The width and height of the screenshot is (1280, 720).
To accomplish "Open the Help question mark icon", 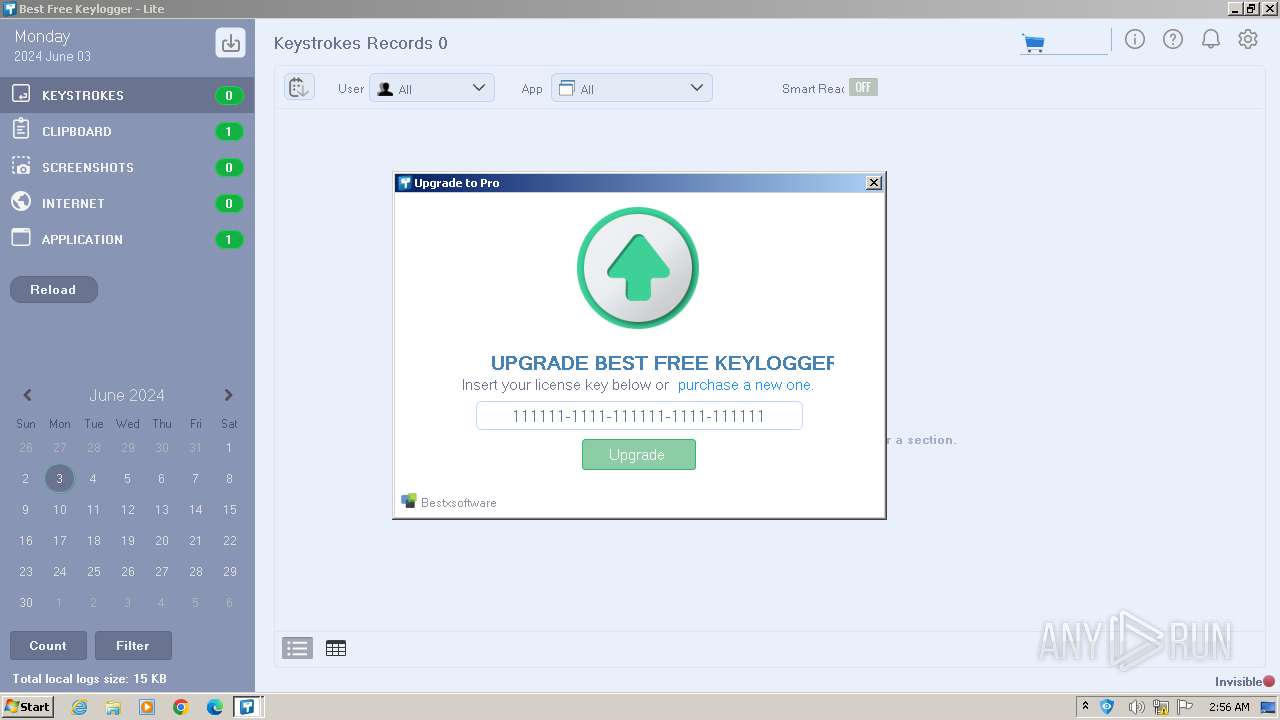I will point(1173,39).
